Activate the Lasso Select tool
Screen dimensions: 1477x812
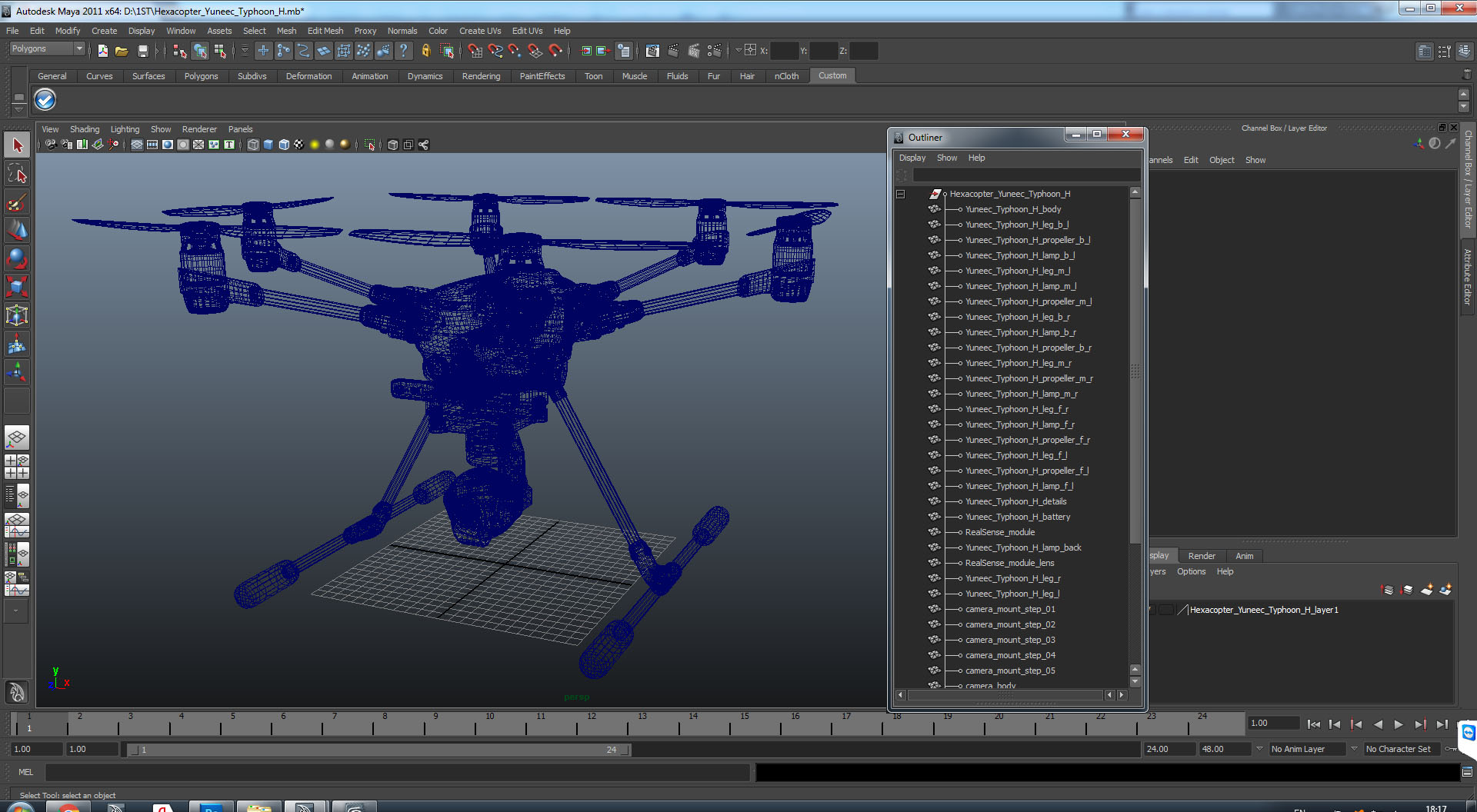(17, 174)
